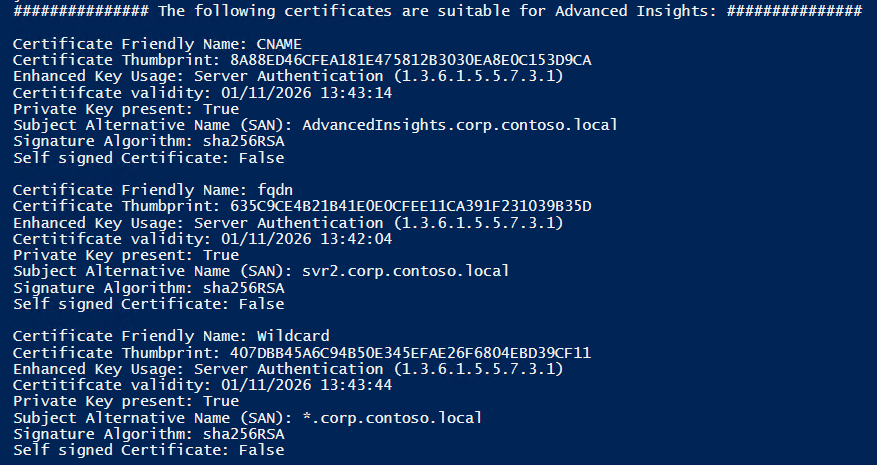Click the CNAME certificate friendly name
The width and height of the screenshot is (877, 465).
coord(280,45)
